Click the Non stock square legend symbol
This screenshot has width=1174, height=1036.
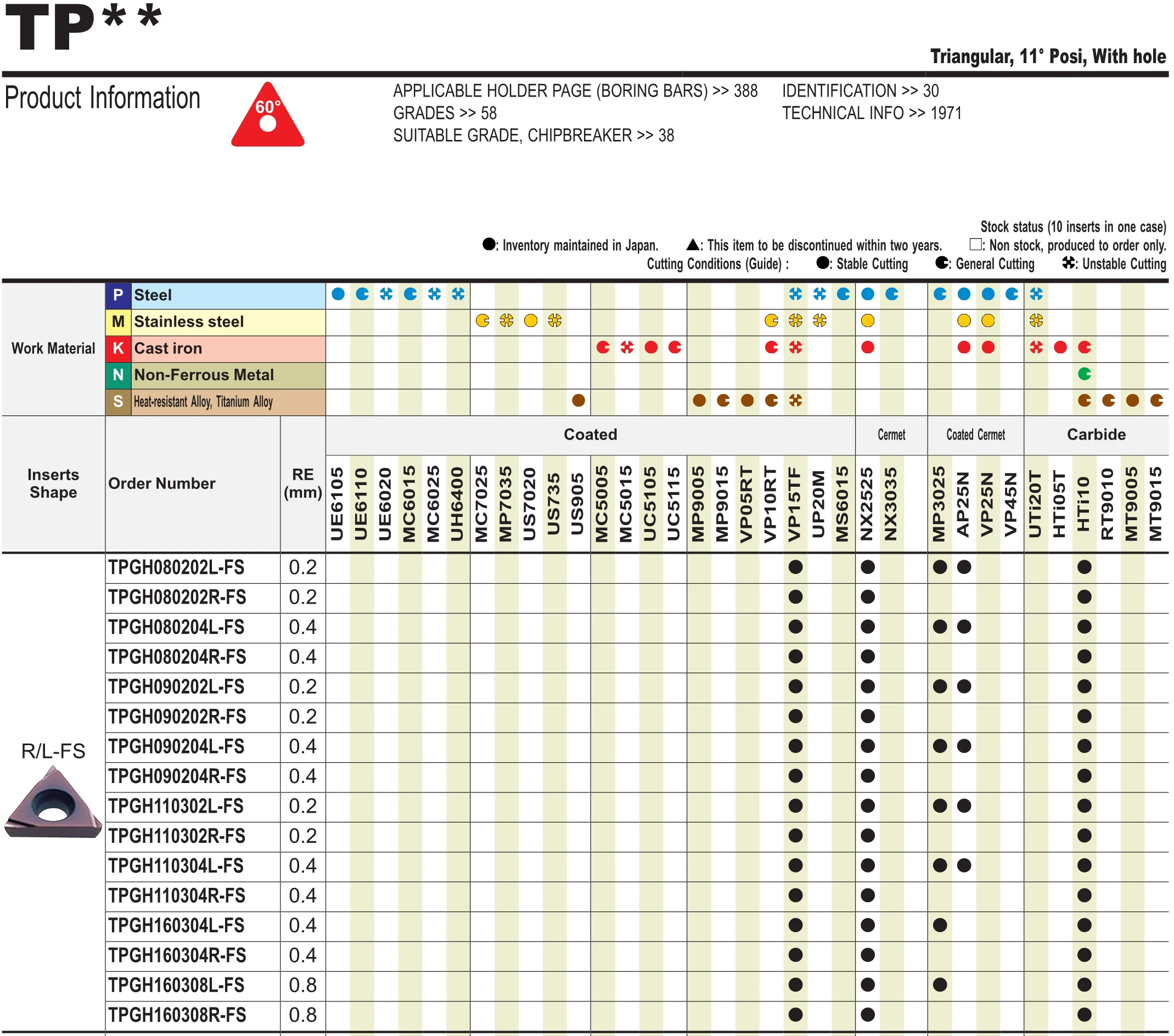(x=975, y=245)
